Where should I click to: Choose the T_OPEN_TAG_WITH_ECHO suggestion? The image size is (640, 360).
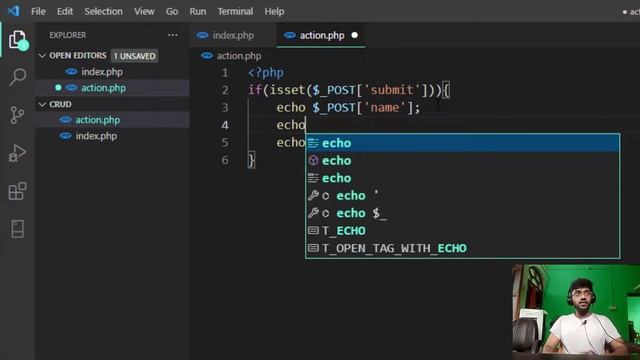[462, 248]
